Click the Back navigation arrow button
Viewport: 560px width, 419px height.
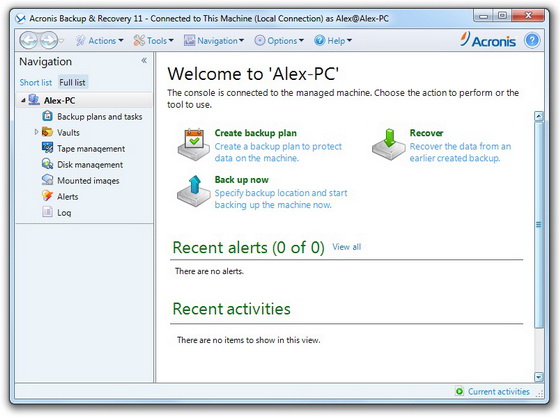pyautogui.click(x=28, y=40)
